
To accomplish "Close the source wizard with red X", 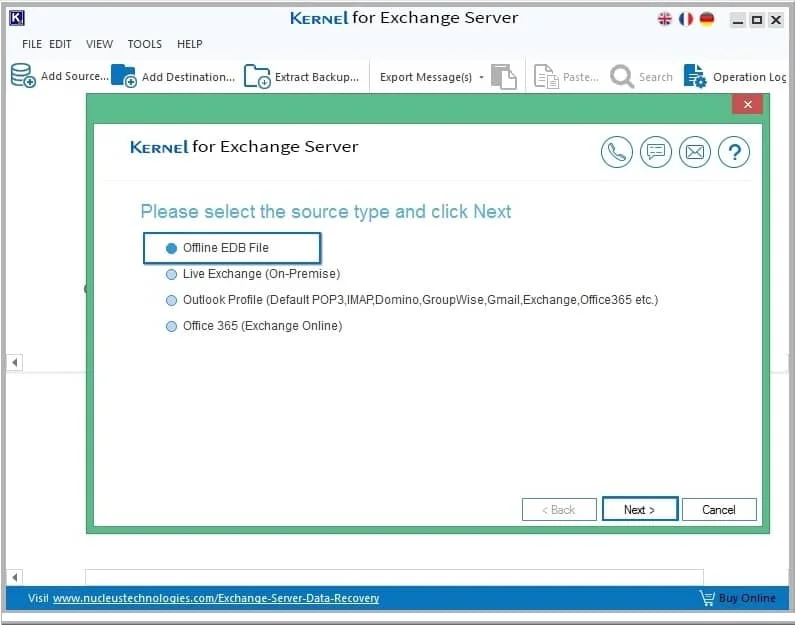I will pos(747,104).
